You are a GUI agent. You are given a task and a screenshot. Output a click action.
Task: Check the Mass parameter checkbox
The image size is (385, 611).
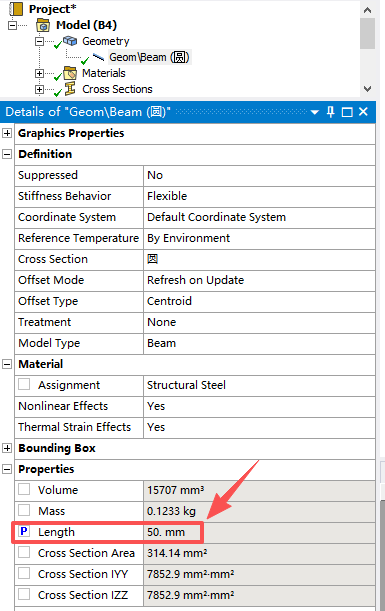click(24, 510)
